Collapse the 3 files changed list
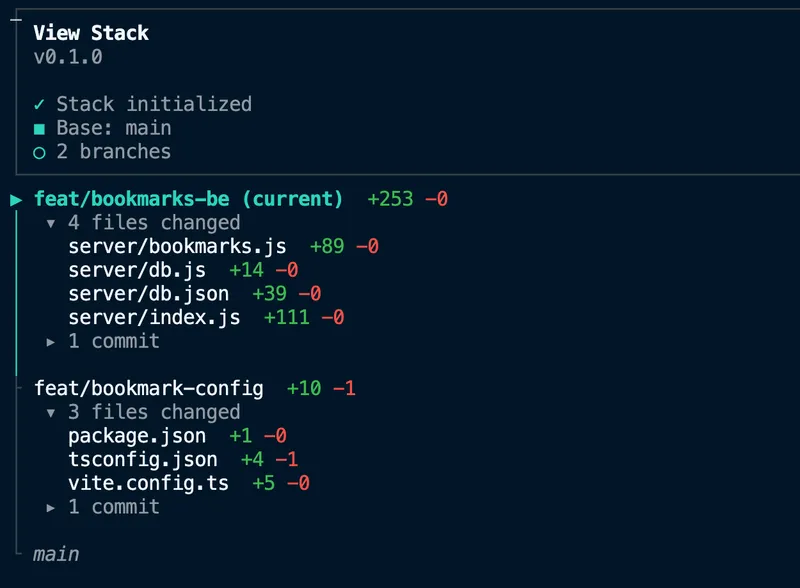 point(51,412)
